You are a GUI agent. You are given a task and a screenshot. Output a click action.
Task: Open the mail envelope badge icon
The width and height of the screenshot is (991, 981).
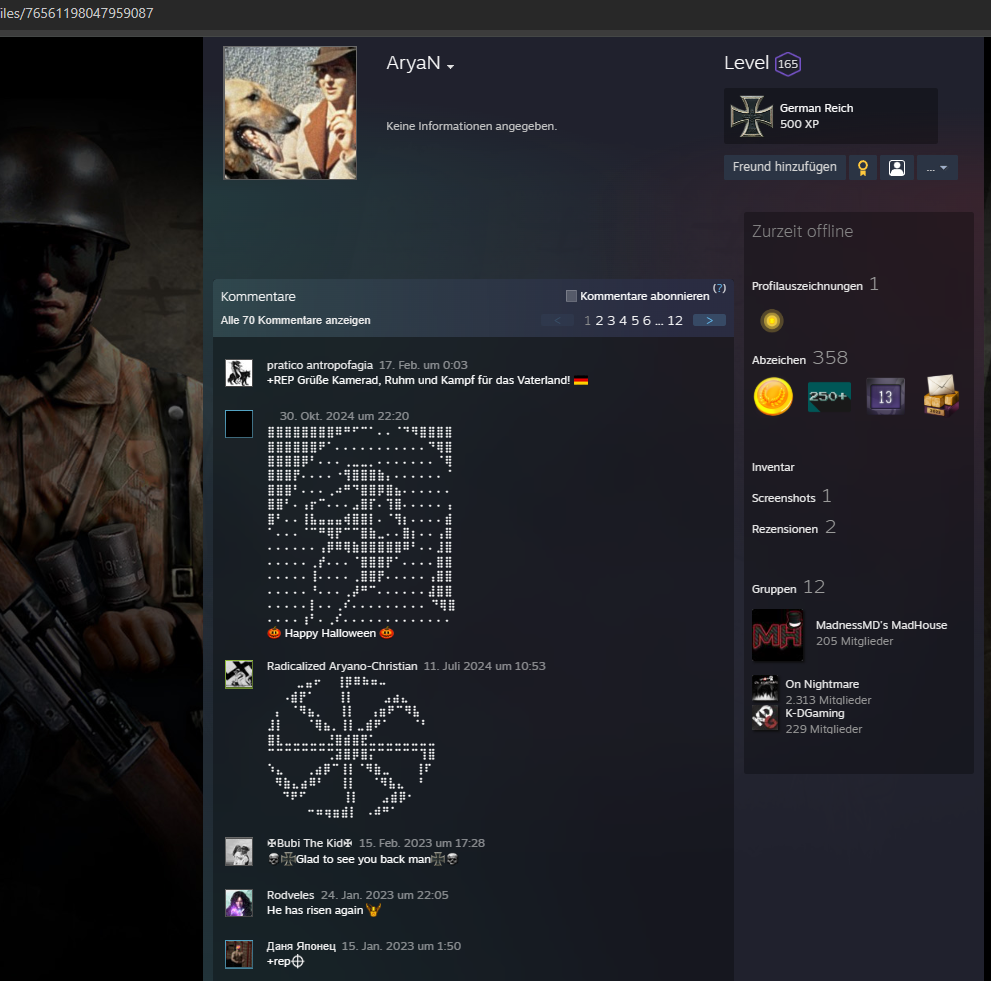click(941, 397)
